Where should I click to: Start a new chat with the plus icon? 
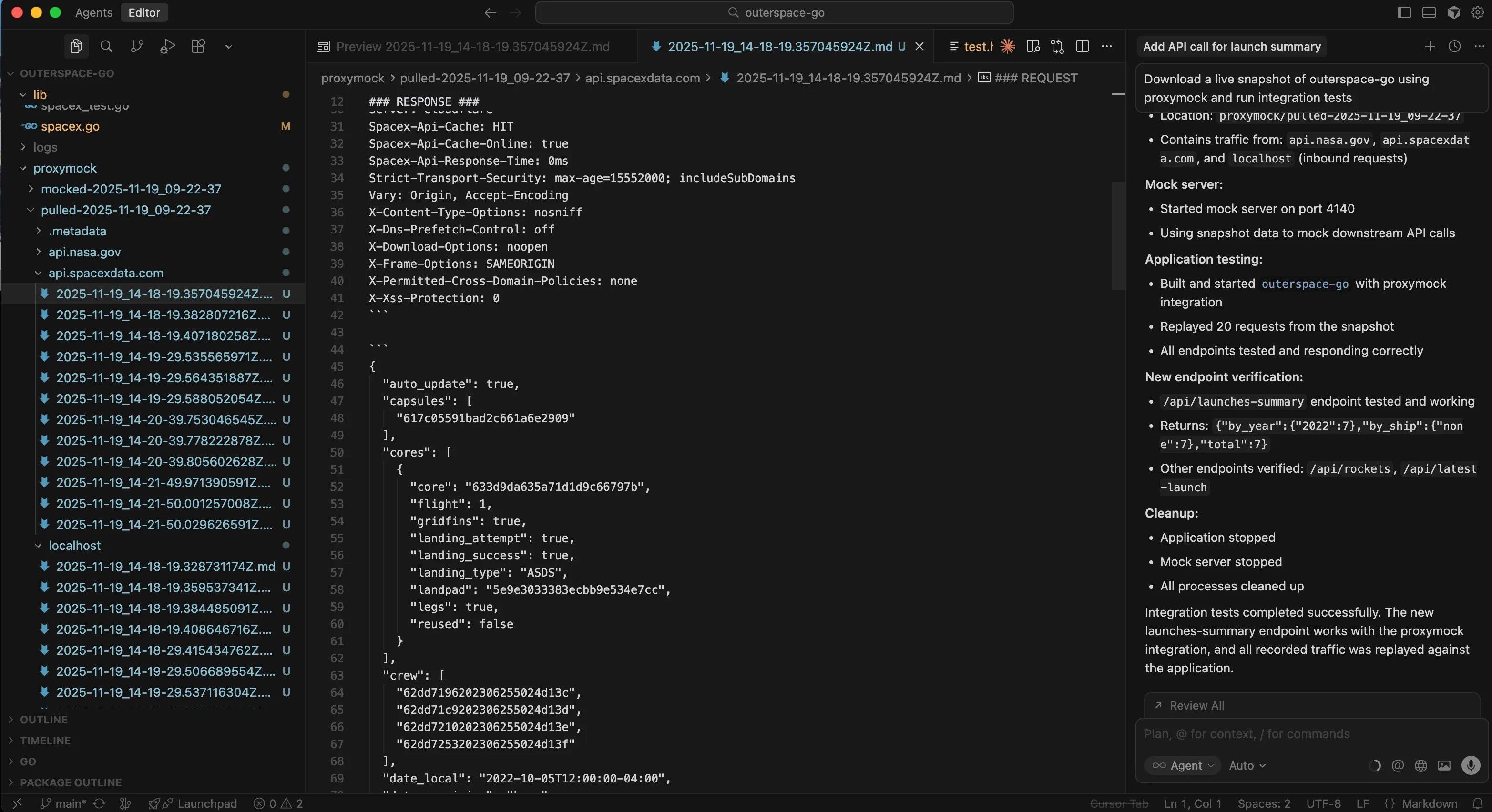(x=1430, y=47)
